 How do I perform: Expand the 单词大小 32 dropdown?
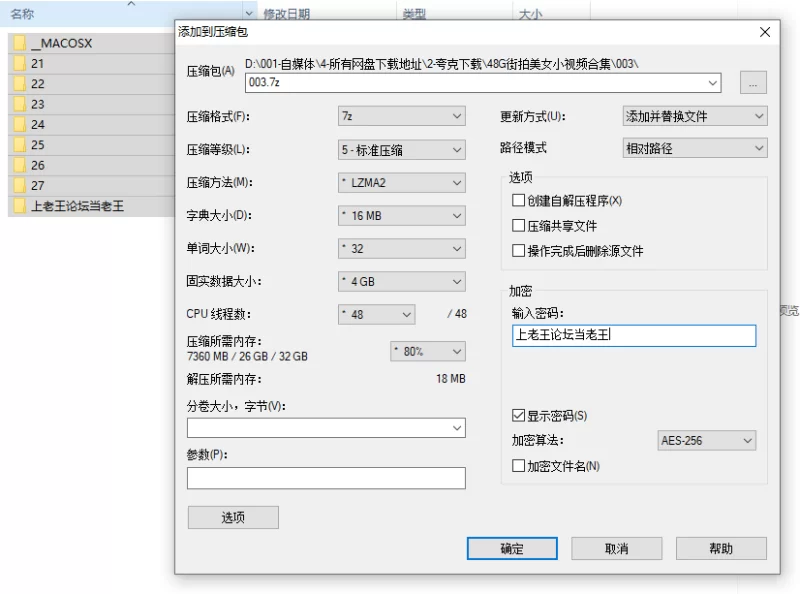[x=402, y=249]
